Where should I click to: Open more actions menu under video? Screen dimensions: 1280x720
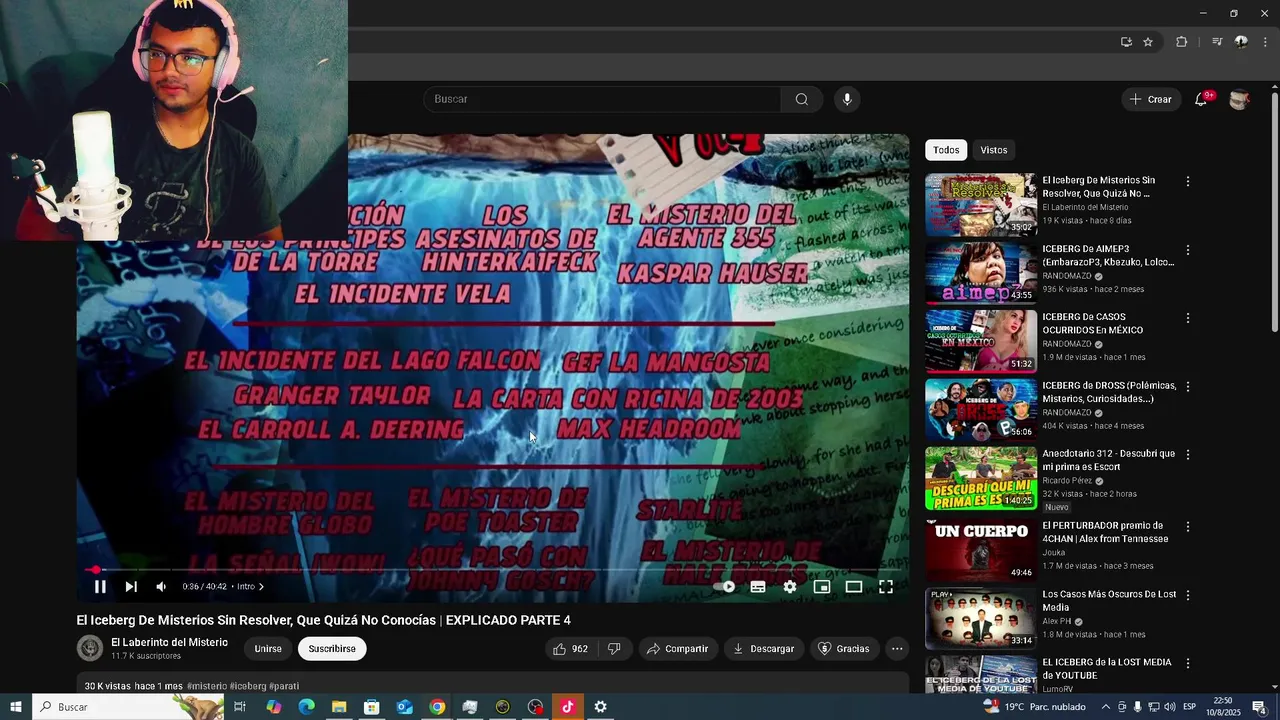pos(897,649)
